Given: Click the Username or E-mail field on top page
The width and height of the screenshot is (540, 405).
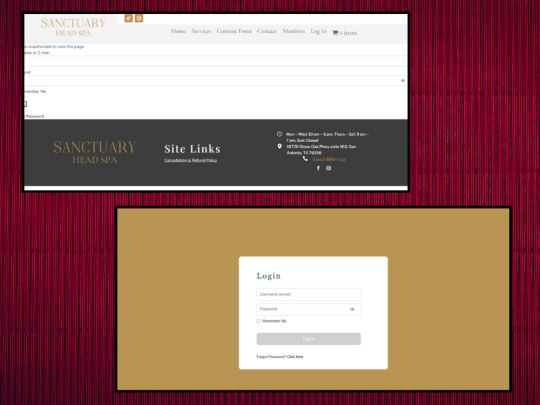Looking at the screenshot, I should [216, 61].
